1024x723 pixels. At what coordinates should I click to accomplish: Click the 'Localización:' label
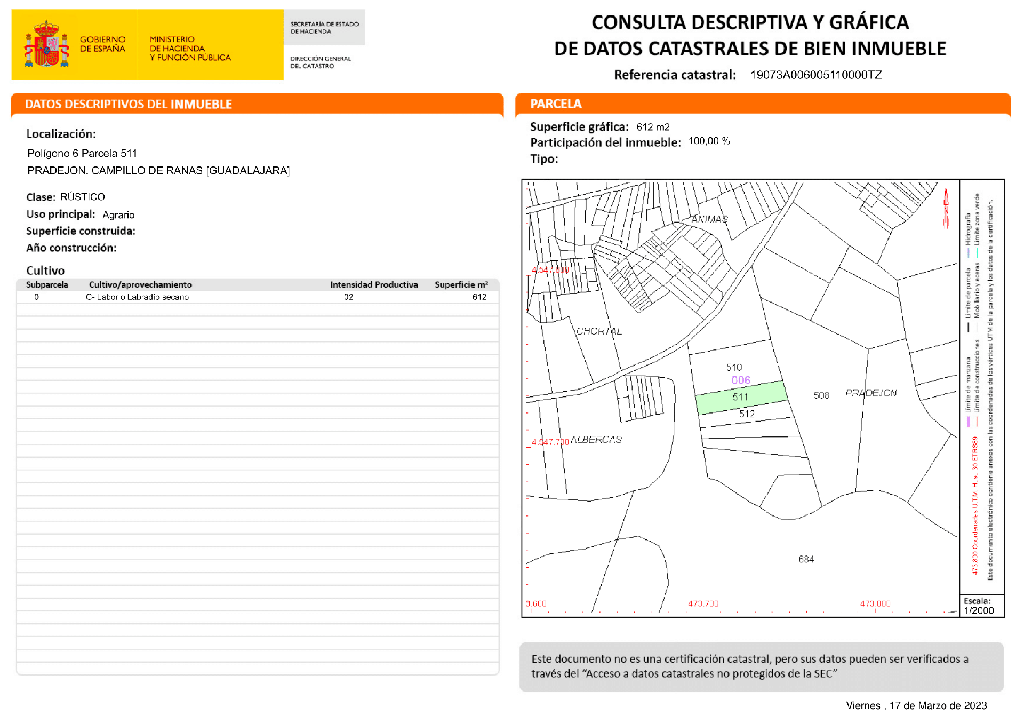click(x=61, y=134)
